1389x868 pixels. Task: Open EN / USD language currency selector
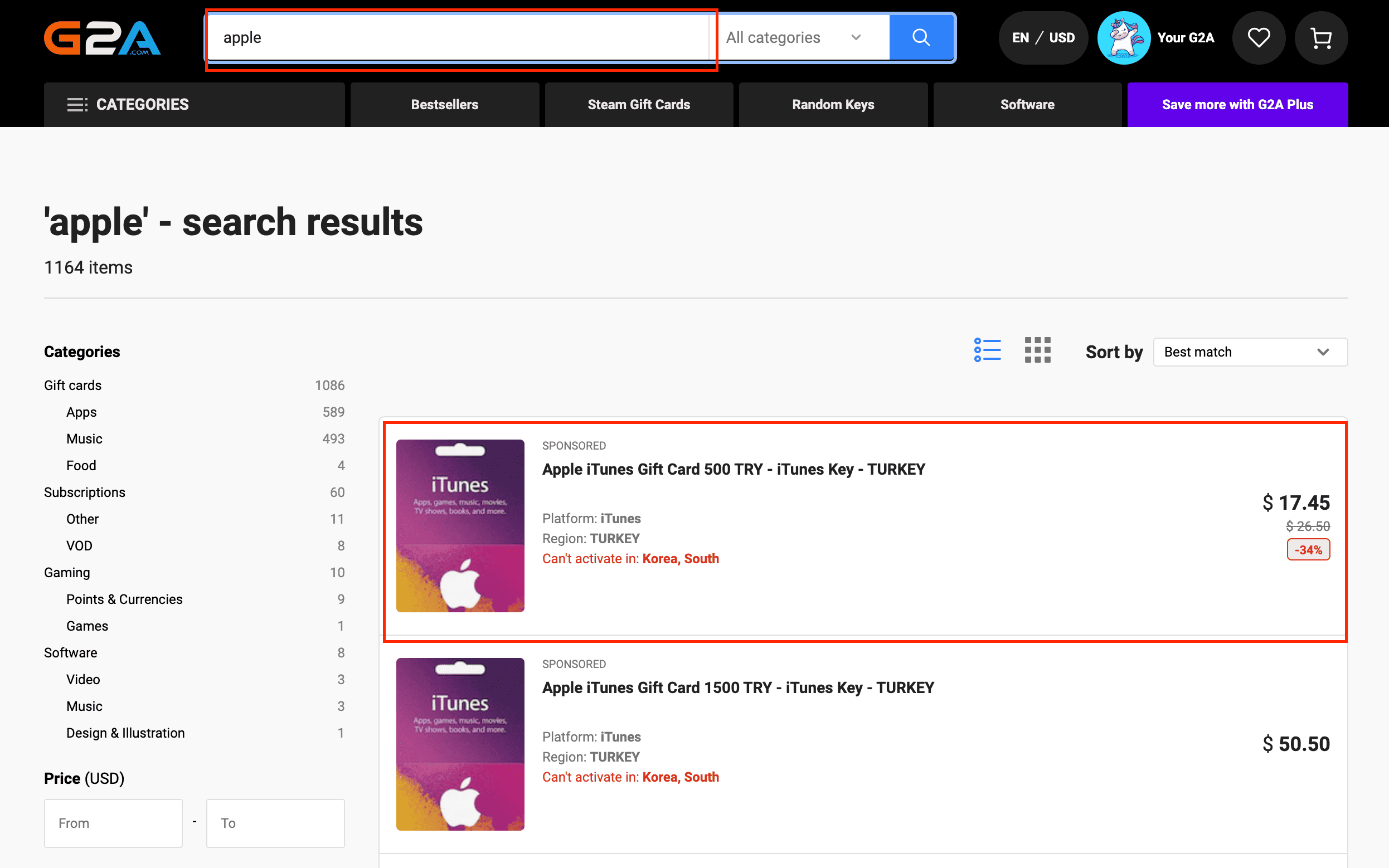[x=1043, y=38]
